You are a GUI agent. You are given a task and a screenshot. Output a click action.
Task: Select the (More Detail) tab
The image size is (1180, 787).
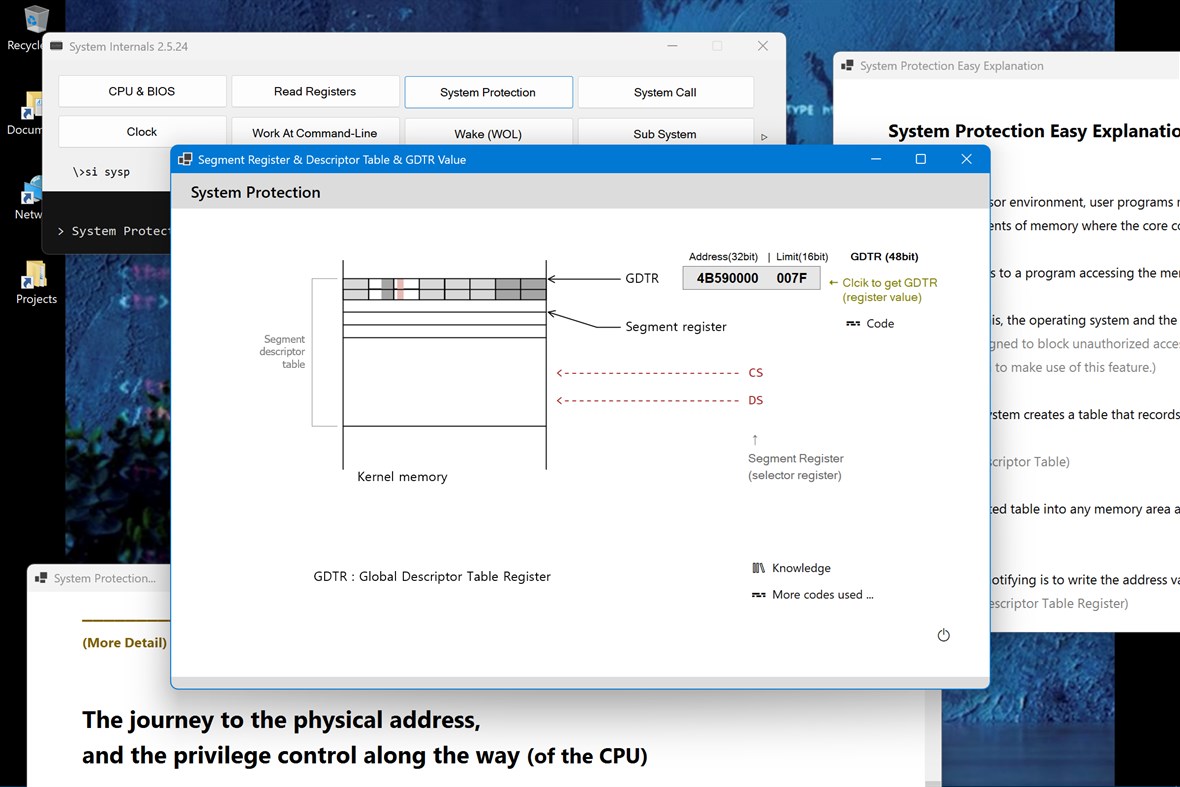pos(124,642)
